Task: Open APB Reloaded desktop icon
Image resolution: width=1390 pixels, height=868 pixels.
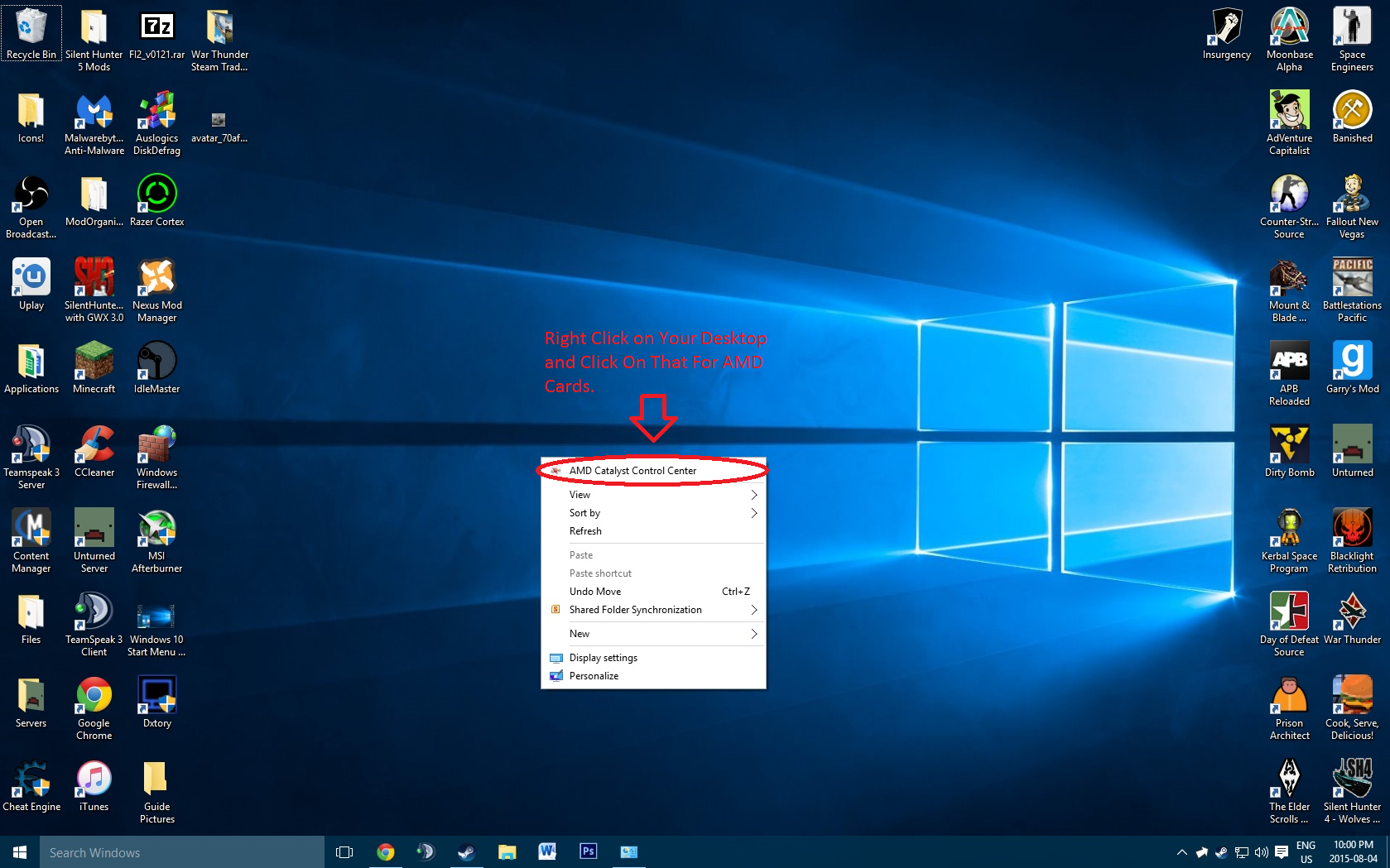Action: pyautogui.click(x=1290, y=374)
